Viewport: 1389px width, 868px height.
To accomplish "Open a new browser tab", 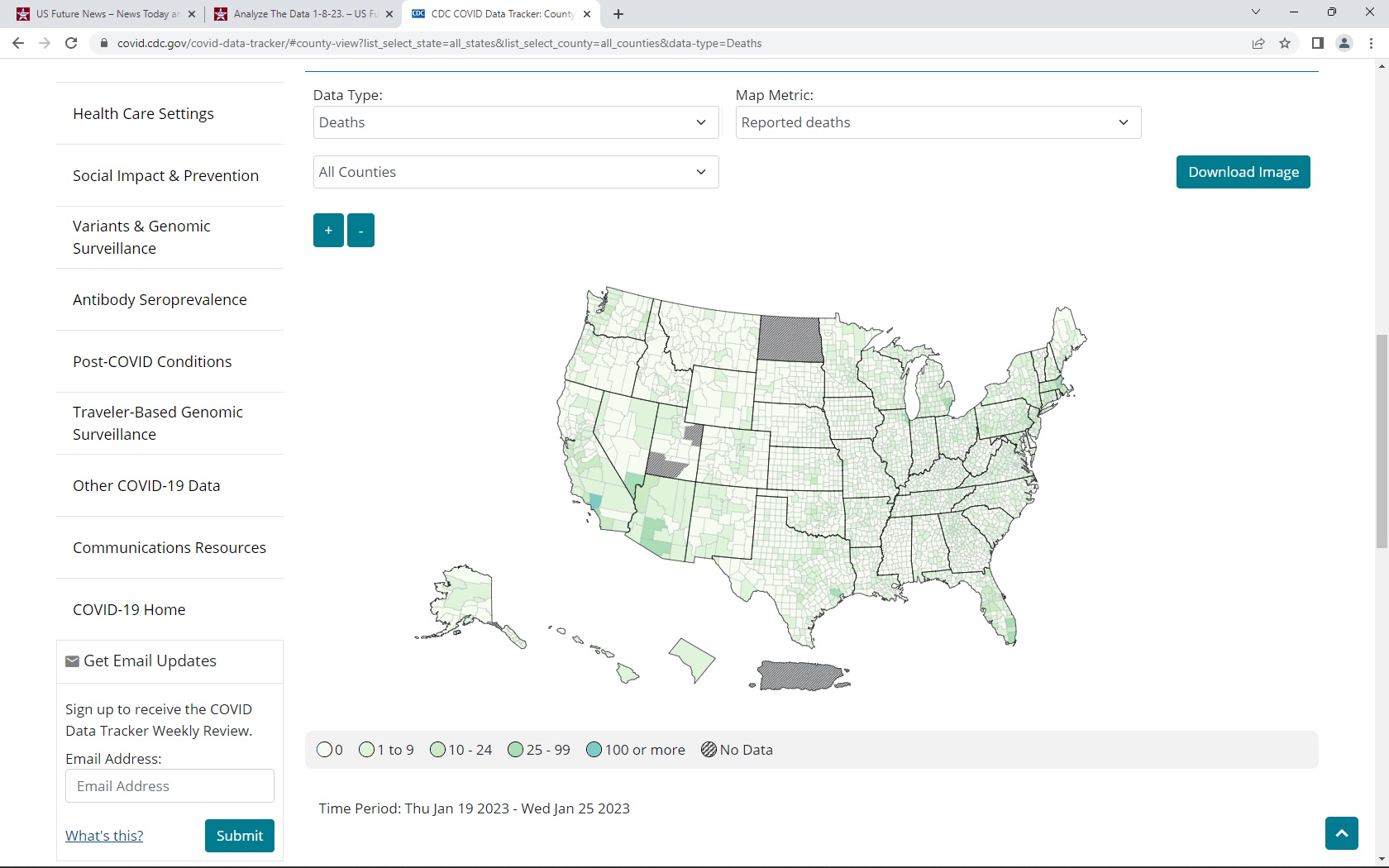I will [x=618, y=14].
